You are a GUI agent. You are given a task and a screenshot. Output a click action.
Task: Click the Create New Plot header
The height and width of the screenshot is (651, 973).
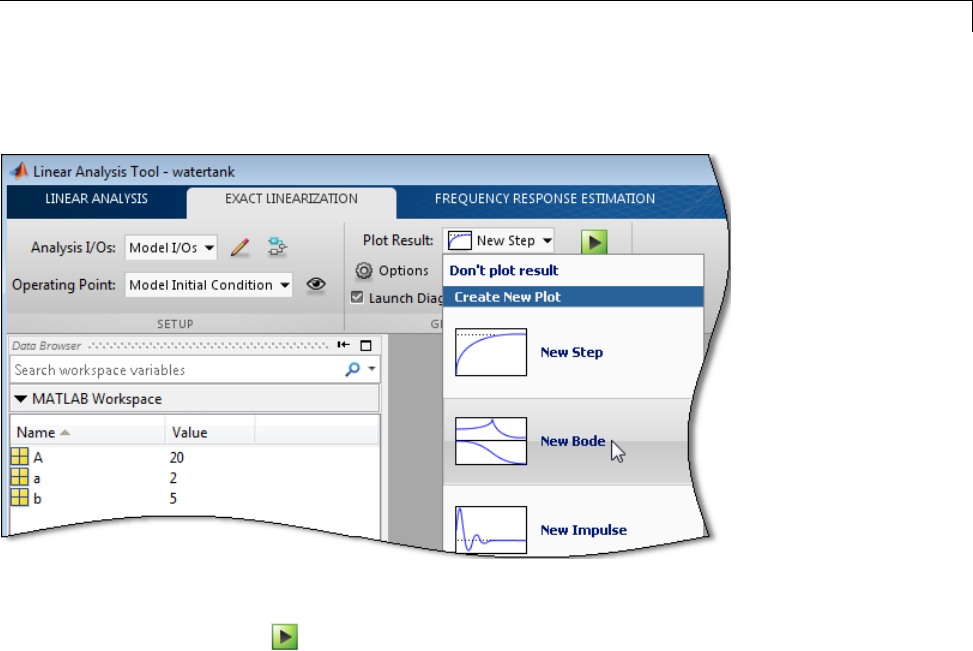click(573, 297)
